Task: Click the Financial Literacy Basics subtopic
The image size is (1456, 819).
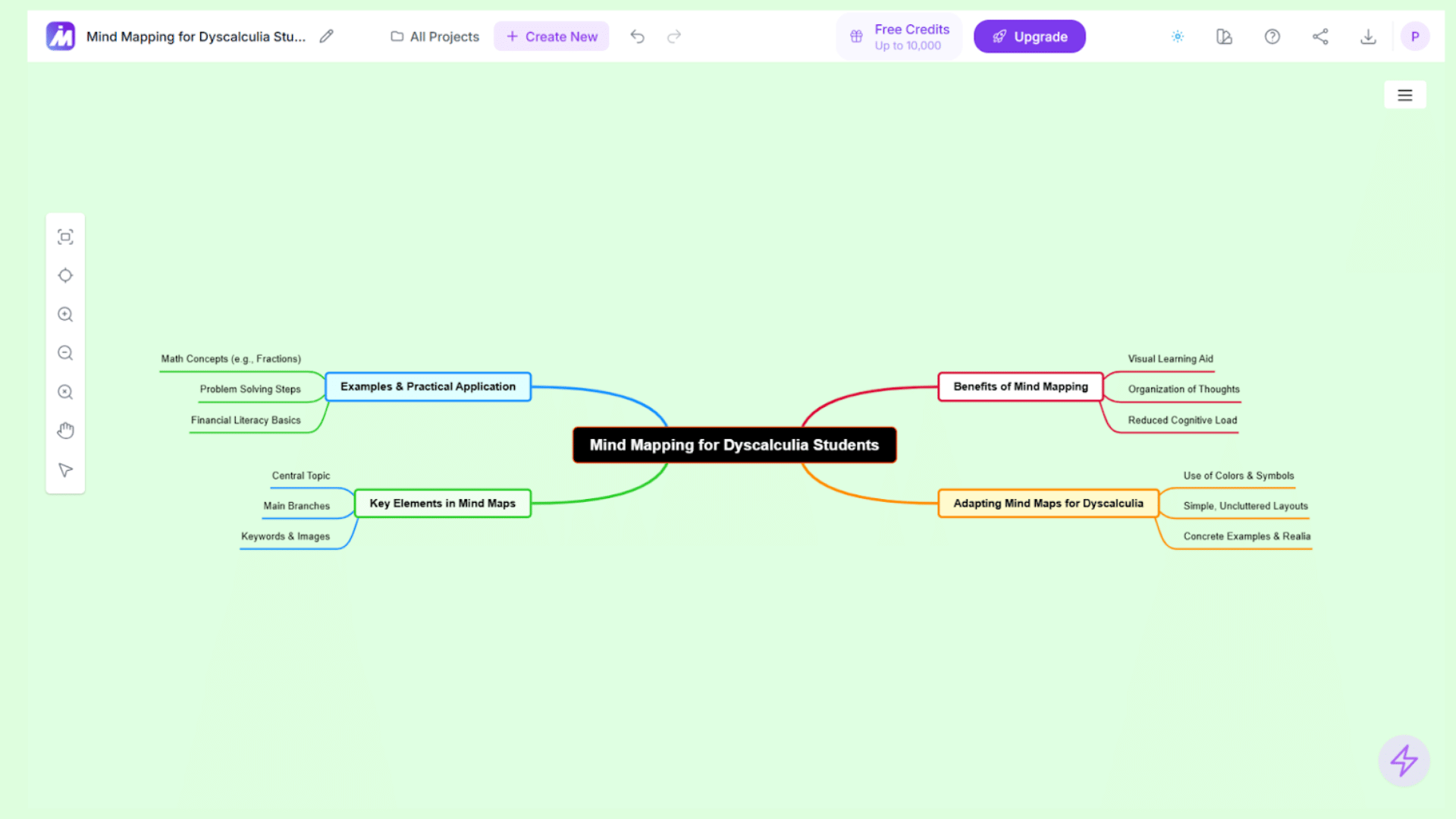Action: (x=246, y=420)
